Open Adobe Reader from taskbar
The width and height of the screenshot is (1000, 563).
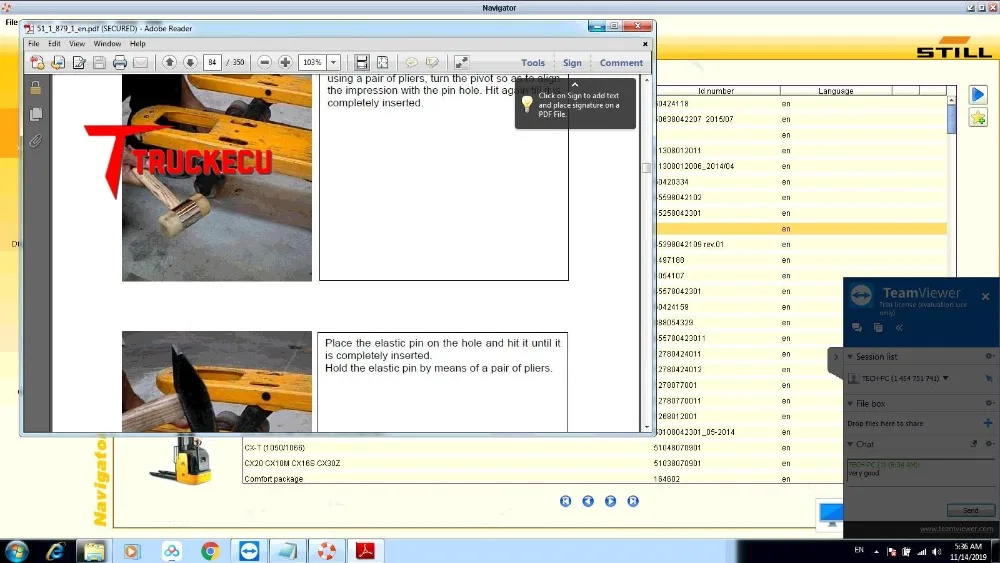(x=365, y=551)
